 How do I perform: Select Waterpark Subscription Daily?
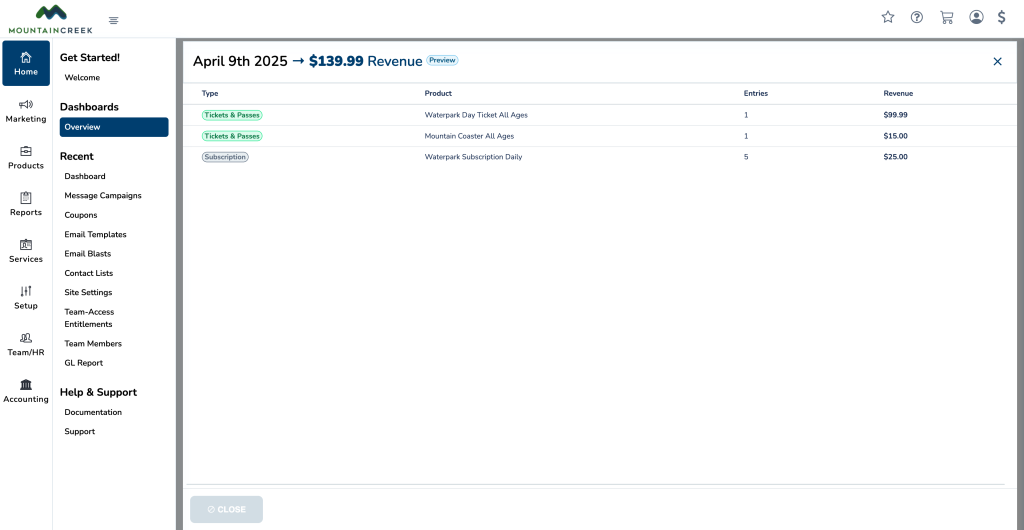pyautogui.click(x=473, y=157)
